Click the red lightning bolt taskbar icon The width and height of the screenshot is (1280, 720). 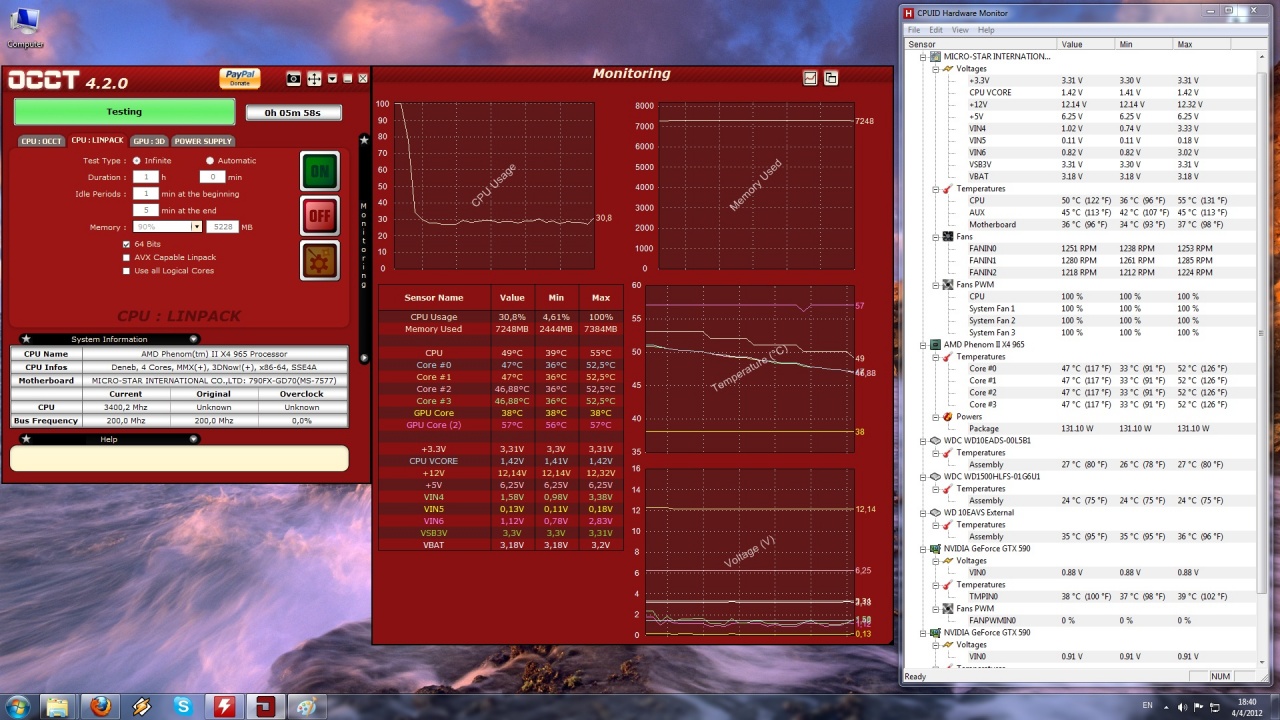[223, 706]
